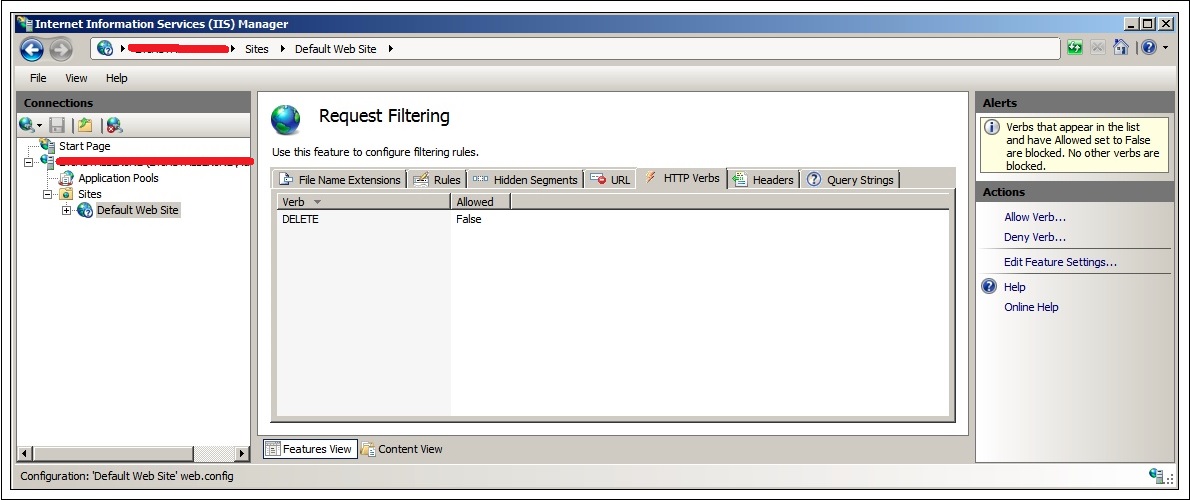The image size is (1190, 500).
Task: Switch to the Rules tab
Action: (436, 180)
